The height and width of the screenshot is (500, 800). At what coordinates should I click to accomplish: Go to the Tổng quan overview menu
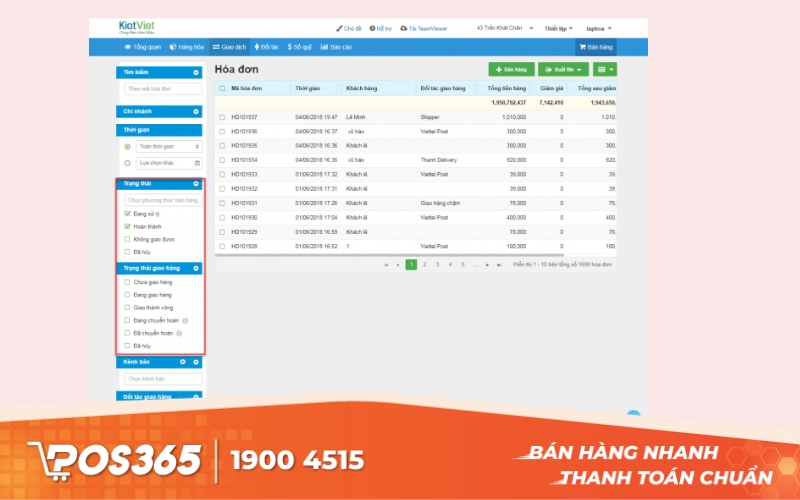[143, 47]
